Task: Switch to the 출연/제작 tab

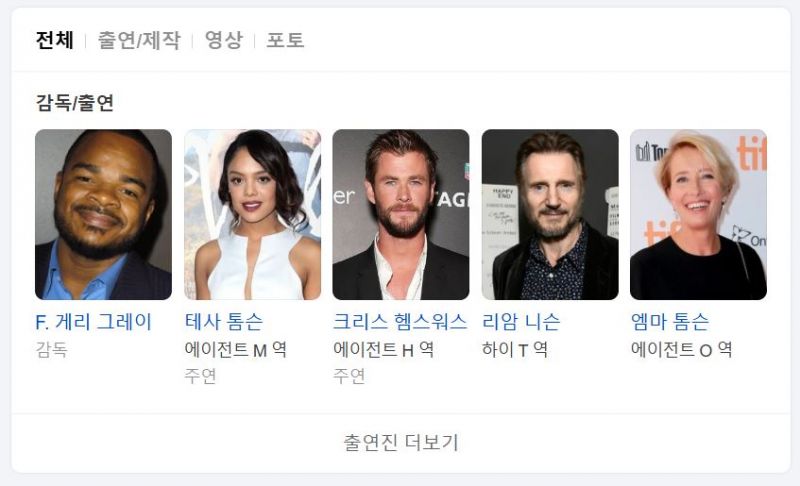Action: pyautogui.click(x=139, y=40)
